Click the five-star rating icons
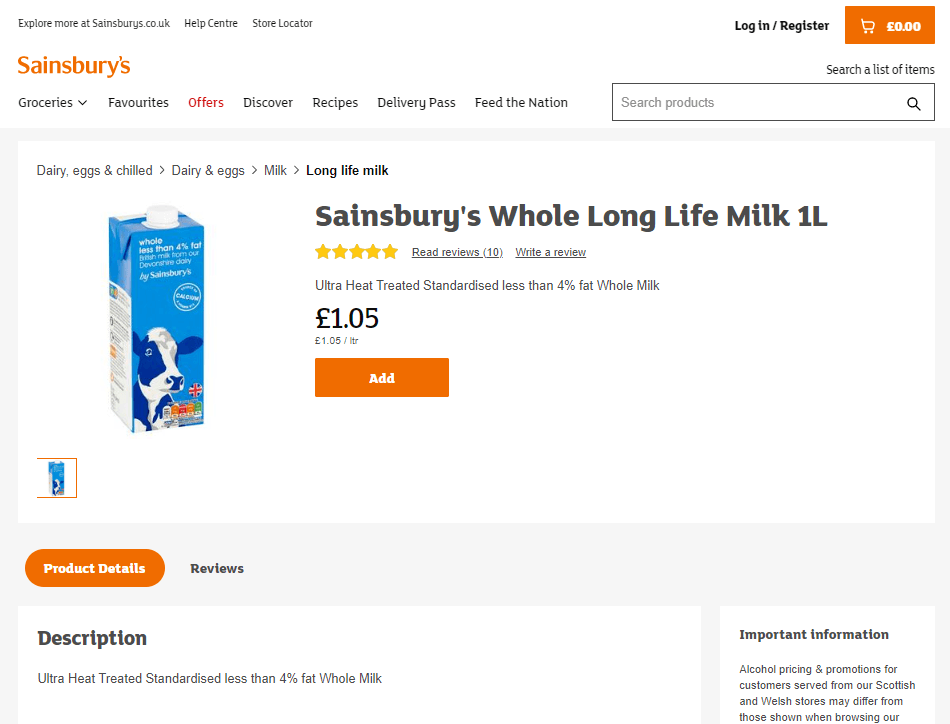 pyautogui.click(x=356, y=252)
